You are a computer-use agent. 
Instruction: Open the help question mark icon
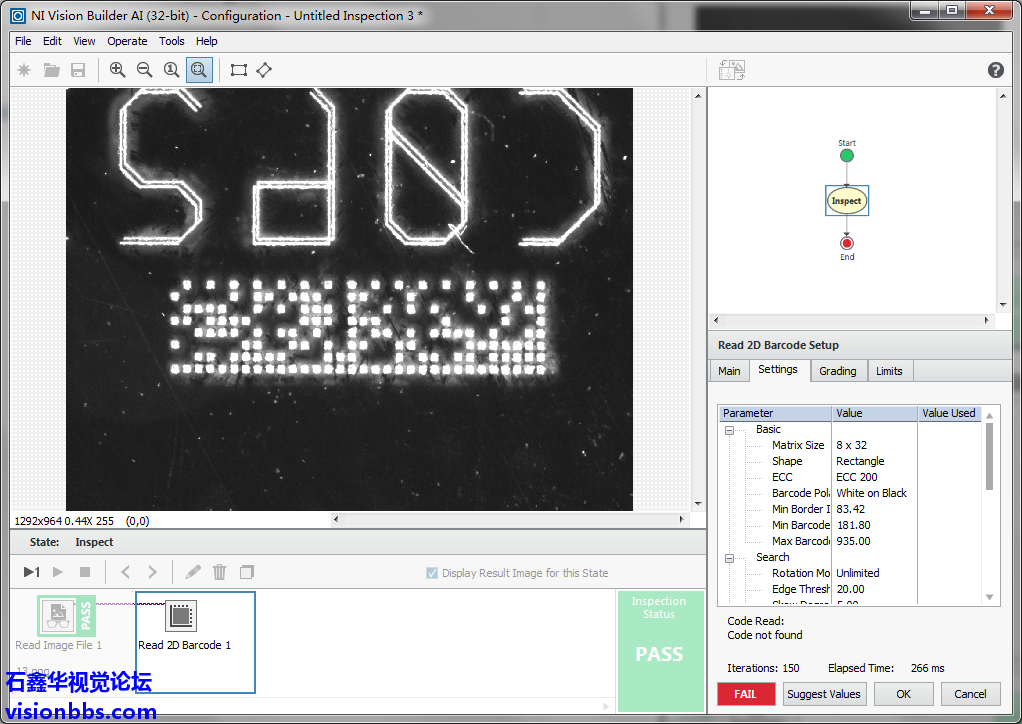coord(995,70)
